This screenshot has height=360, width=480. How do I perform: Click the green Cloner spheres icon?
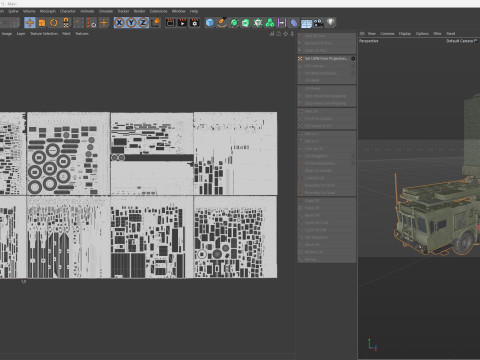point(270,23)
